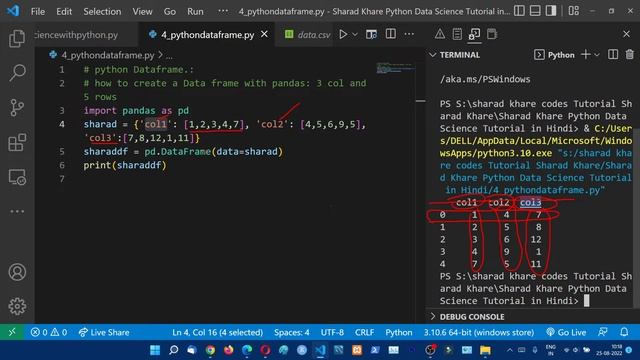Place cursor on line 7 in editor

[224, 179]
